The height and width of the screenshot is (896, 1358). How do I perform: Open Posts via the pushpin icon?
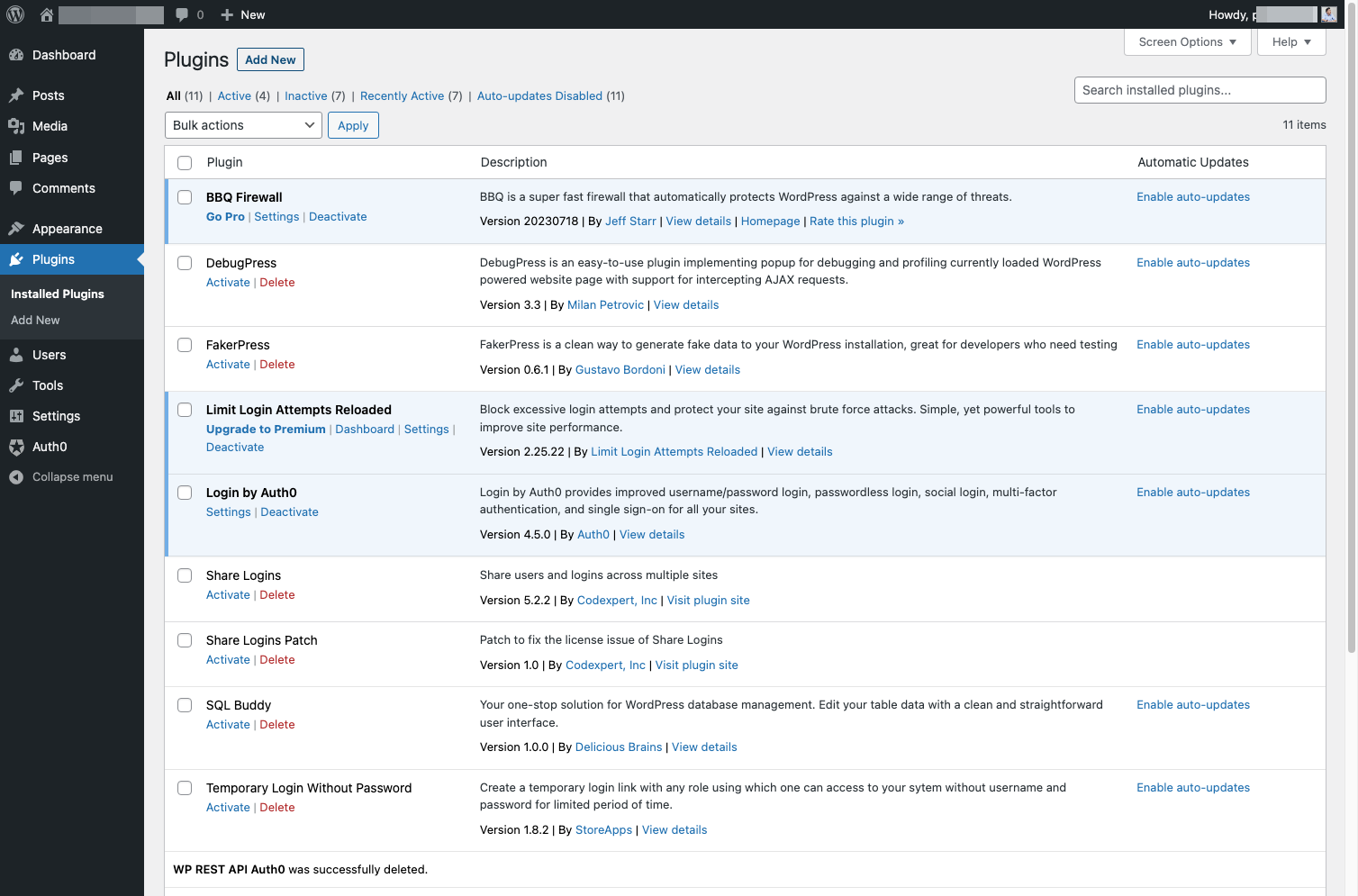click(16, 95)
